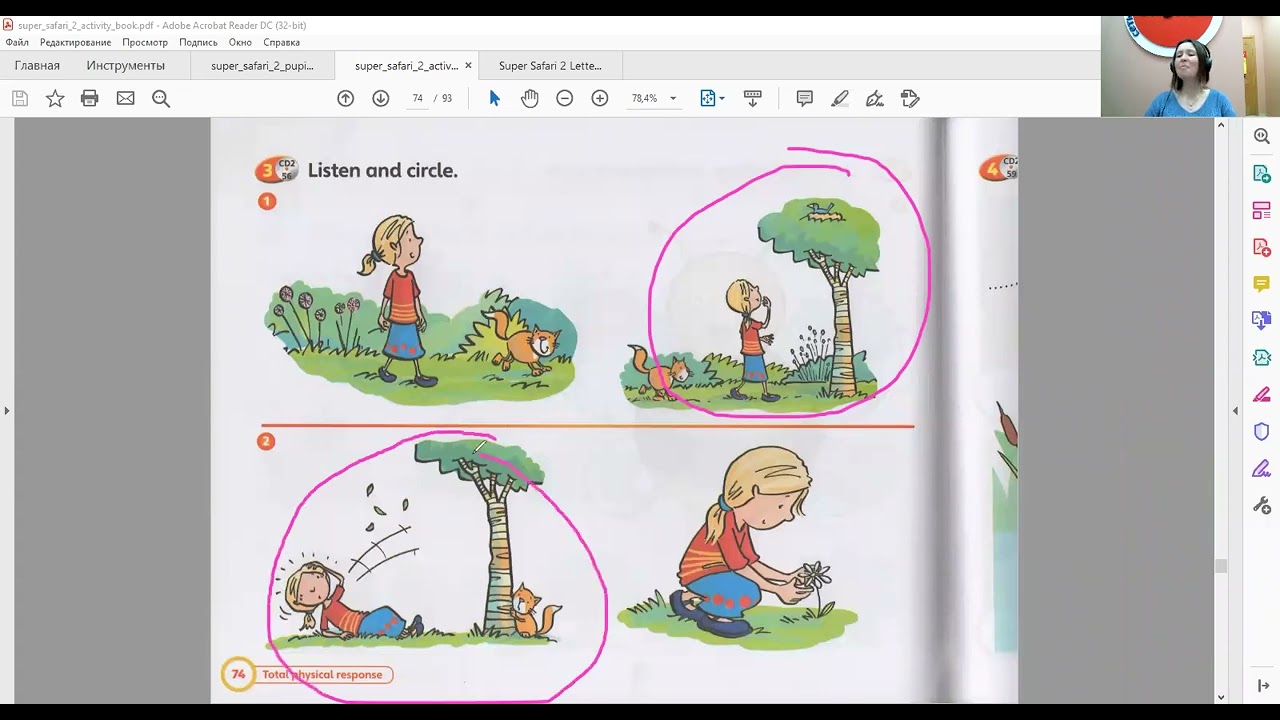Open the Редактирование menu
Viewport: 1280px width, 720px height.
coord(75,42)
